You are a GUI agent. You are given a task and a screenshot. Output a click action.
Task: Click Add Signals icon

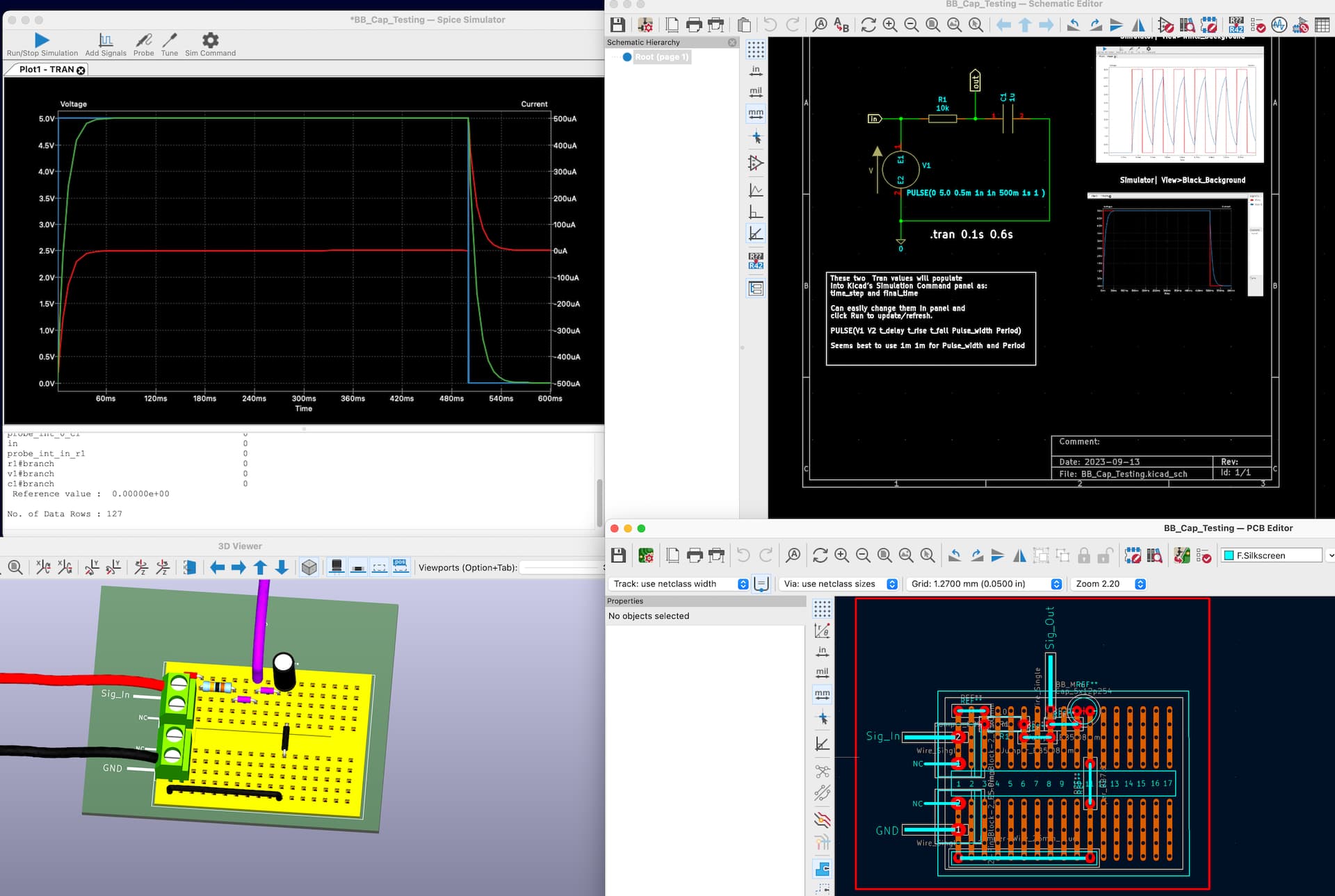106,40
